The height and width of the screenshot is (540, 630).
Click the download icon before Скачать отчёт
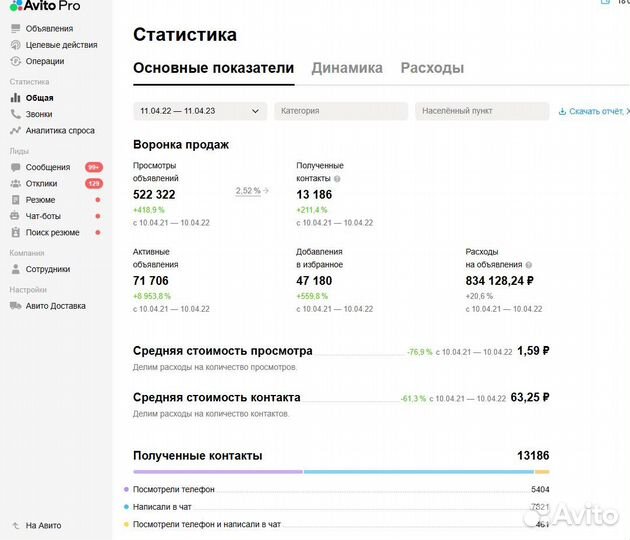click(562, 111)
